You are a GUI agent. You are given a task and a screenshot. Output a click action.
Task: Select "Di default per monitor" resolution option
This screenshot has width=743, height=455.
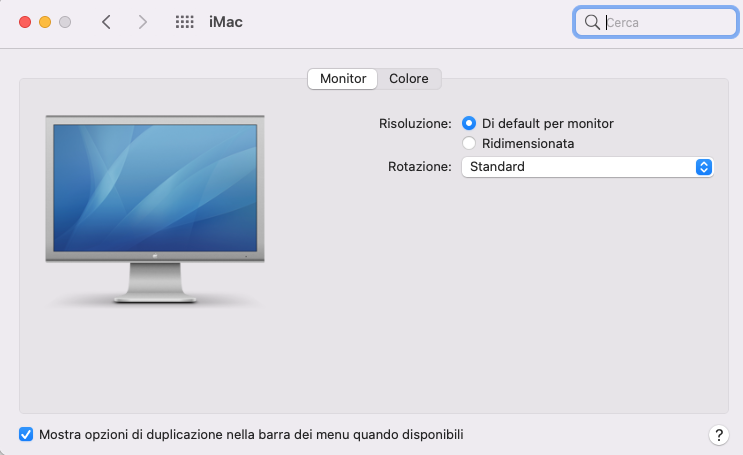pyautogui.click(x=469, y=123)
